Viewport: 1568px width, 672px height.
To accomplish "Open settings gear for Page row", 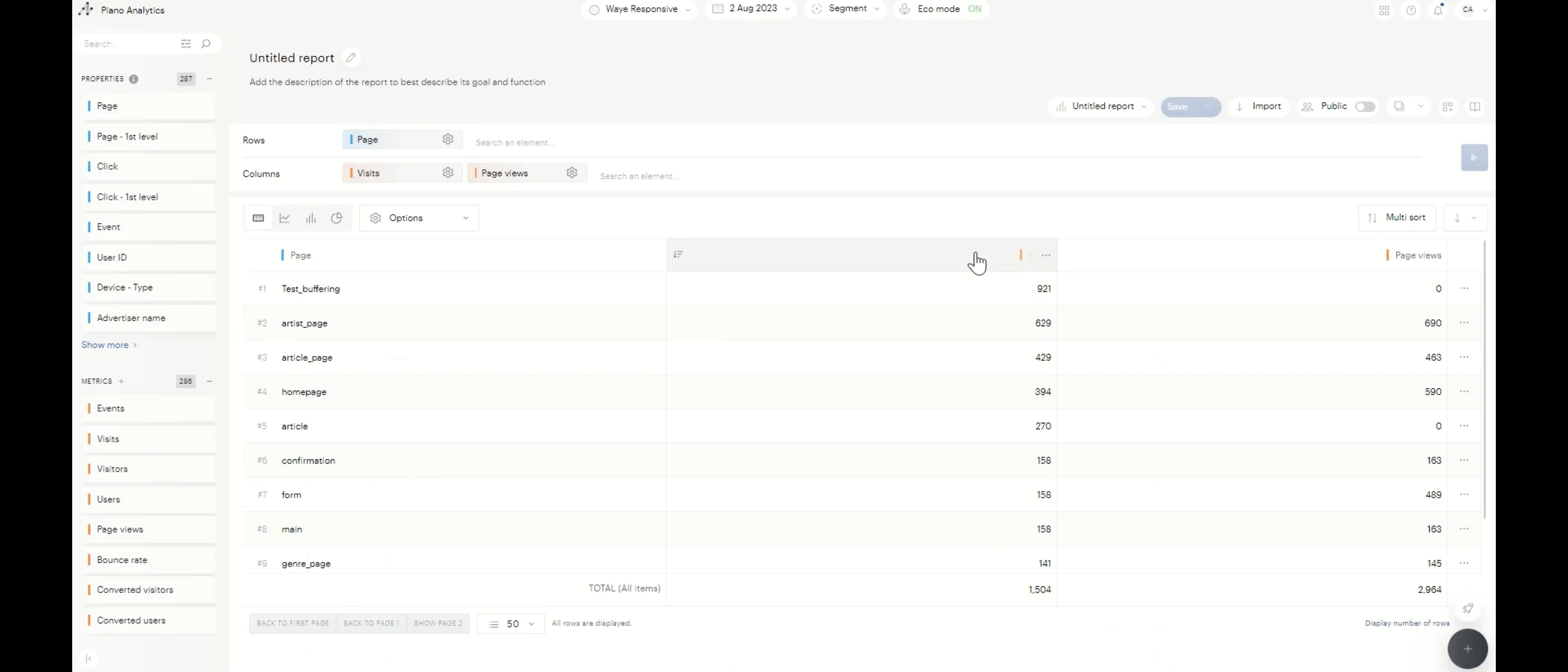I will (x=448, y=139).
